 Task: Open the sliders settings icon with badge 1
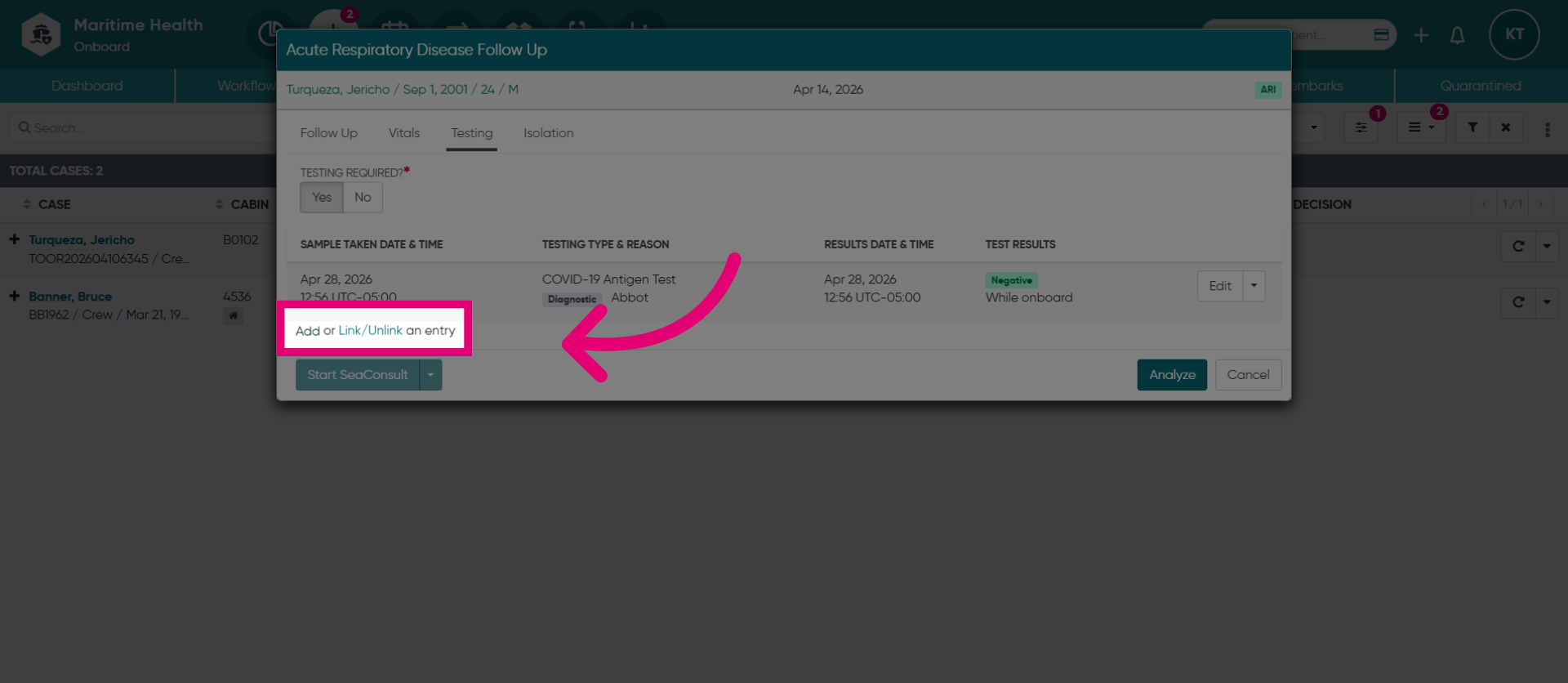coord(1361,127)
